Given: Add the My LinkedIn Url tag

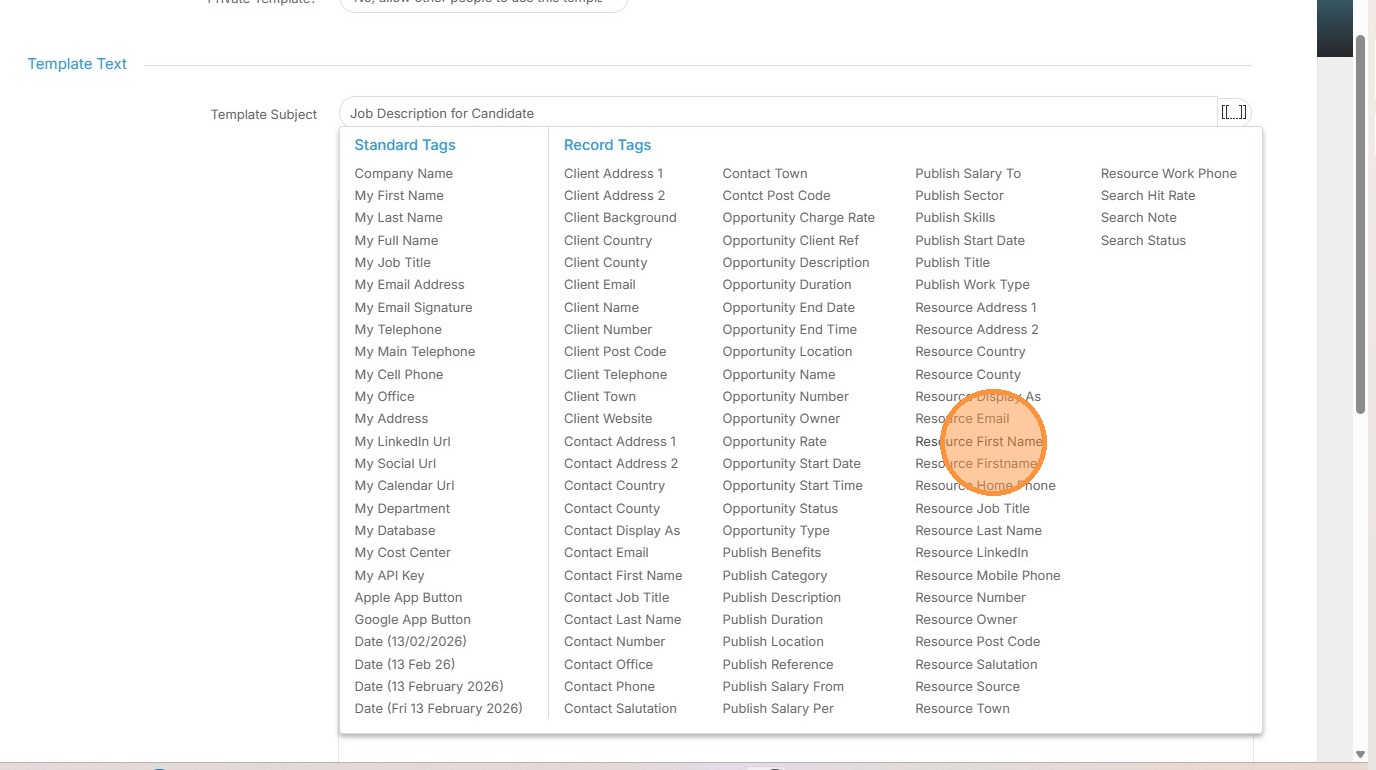Looking at the screenshot, I should tap(403, 441).
